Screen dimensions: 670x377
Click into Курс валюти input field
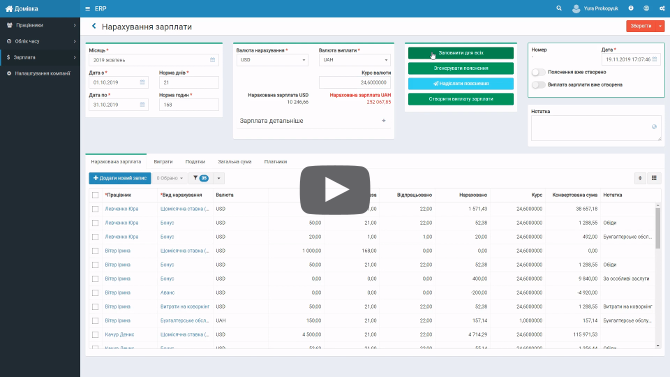tap(355, 82)
